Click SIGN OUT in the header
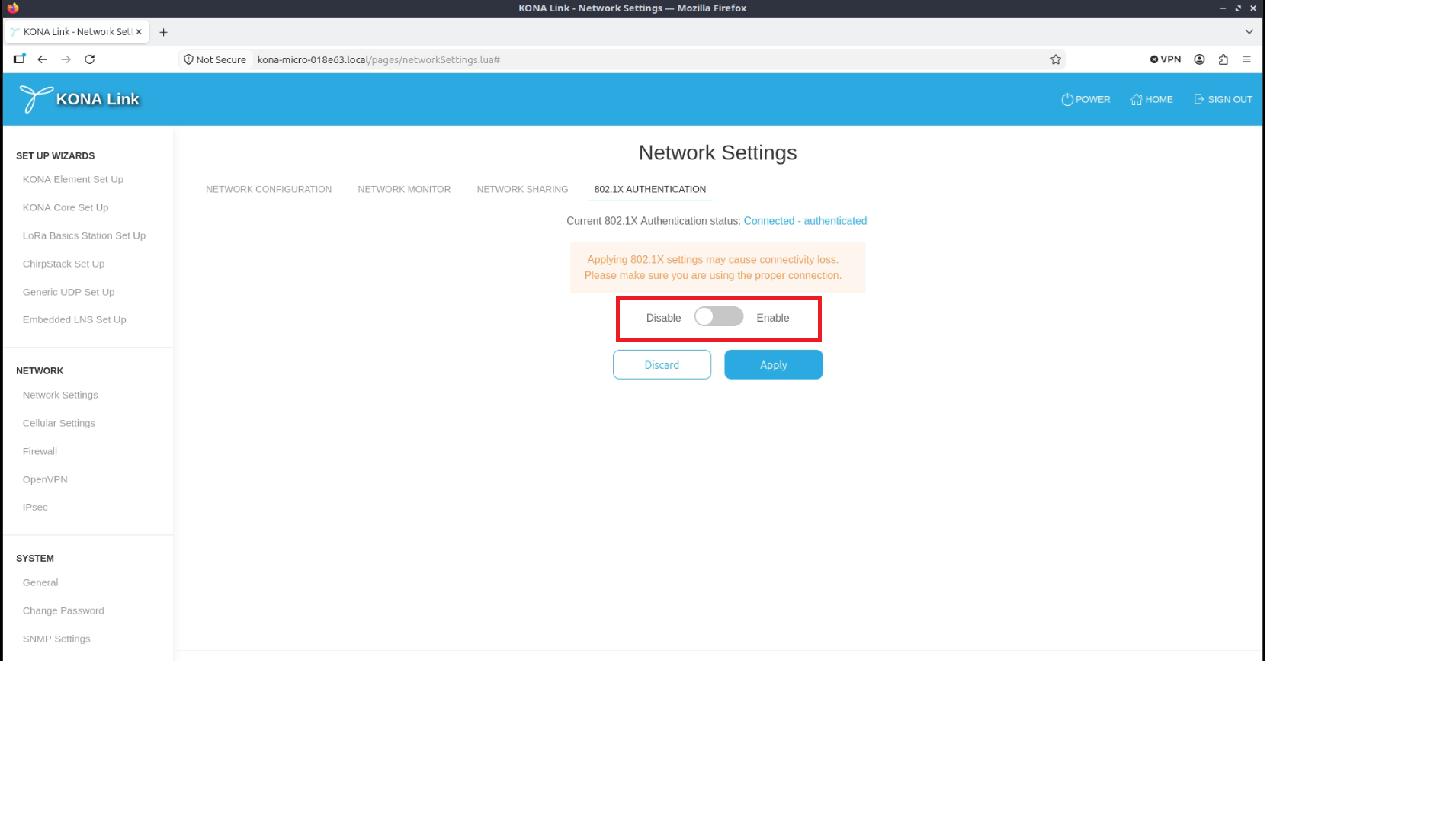Screen dimensions: 1456x817 (1223, 100)
